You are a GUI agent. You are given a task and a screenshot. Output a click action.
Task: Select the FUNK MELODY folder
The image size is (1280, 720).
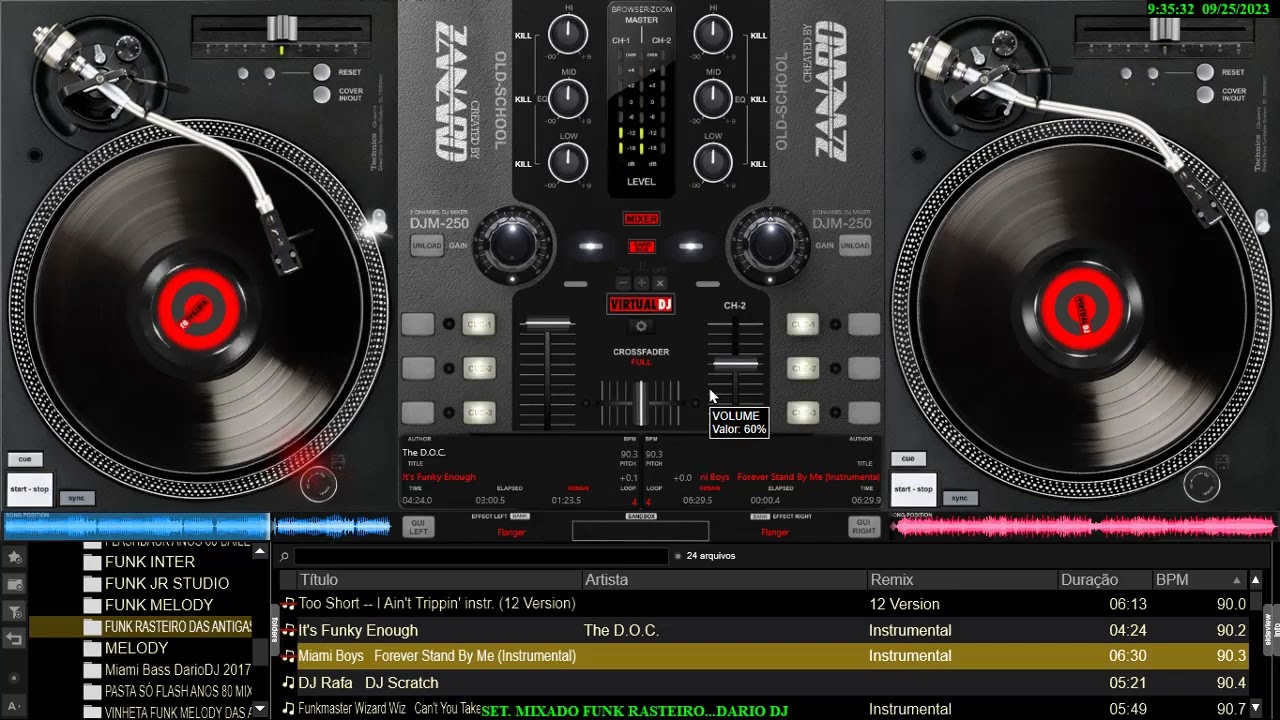click(159, 605)
